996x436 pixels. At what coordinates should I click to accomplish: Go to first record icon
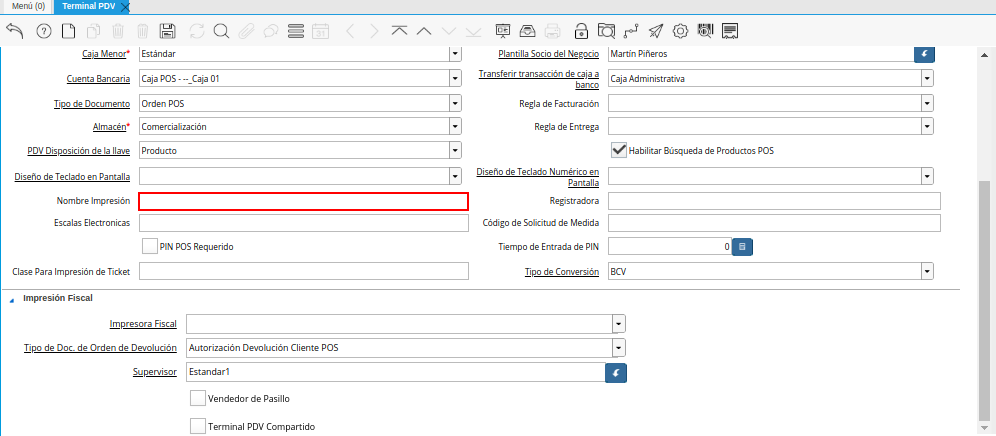coord(399,31)
